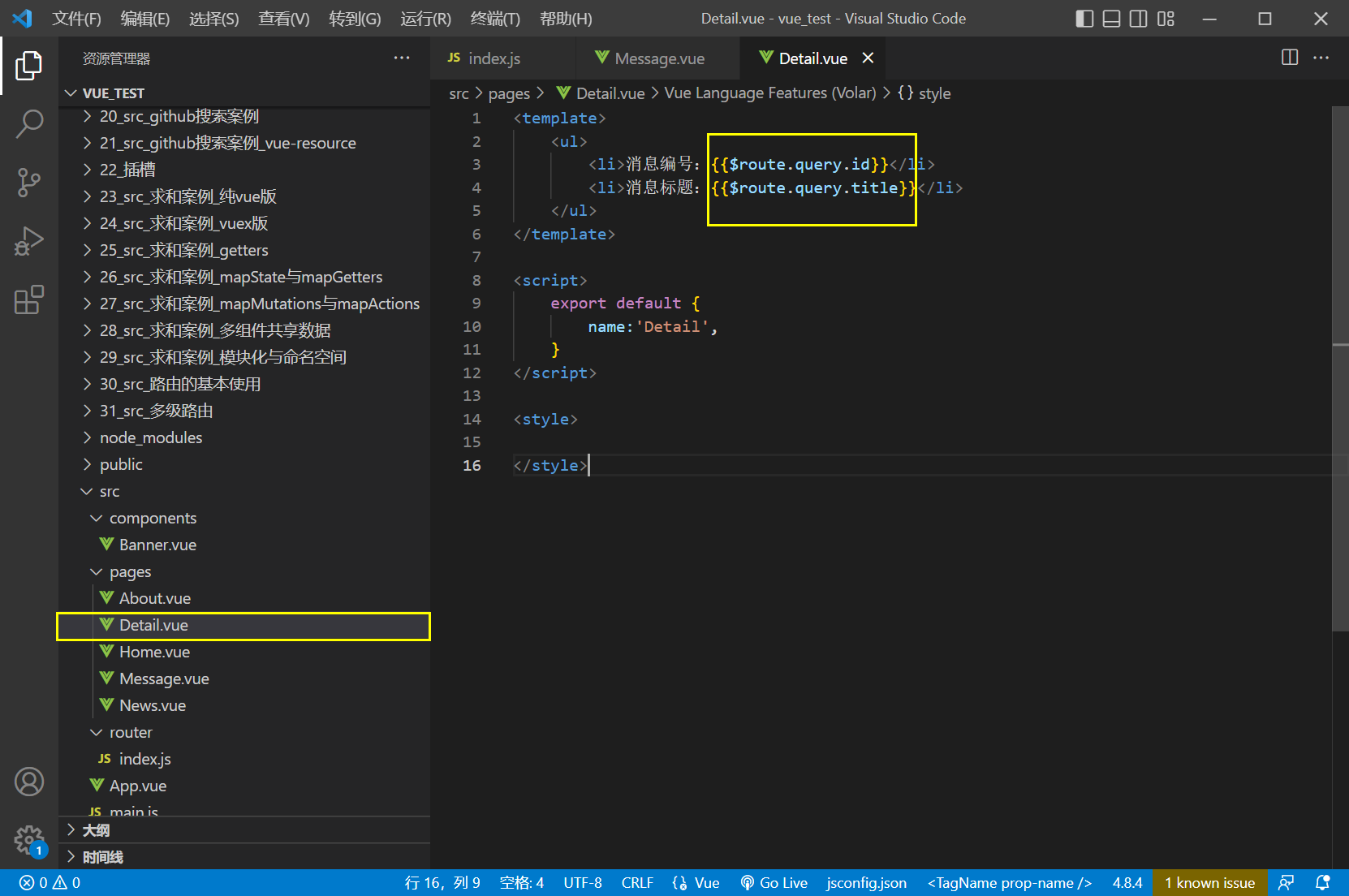Open News.vue in the file tree
Image resolution: width=1349 pixels, height=896 pixels.
[244, 705]
